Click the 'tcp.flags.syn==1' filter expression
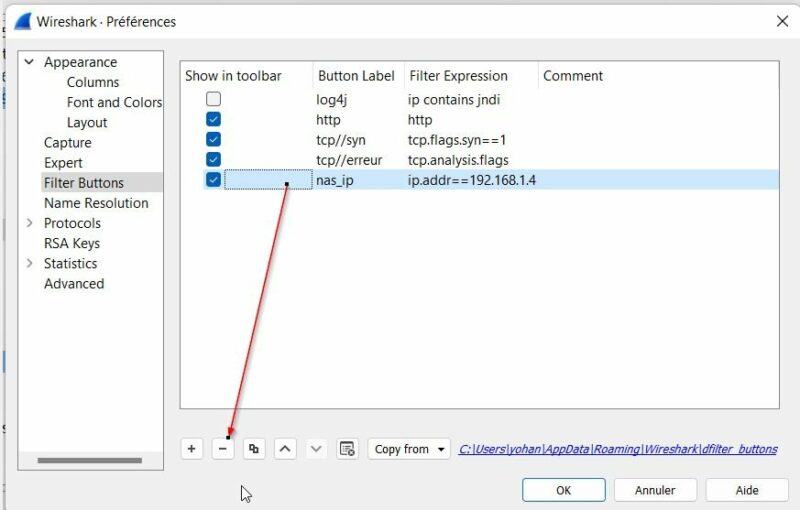 click(x=457, y=140)
